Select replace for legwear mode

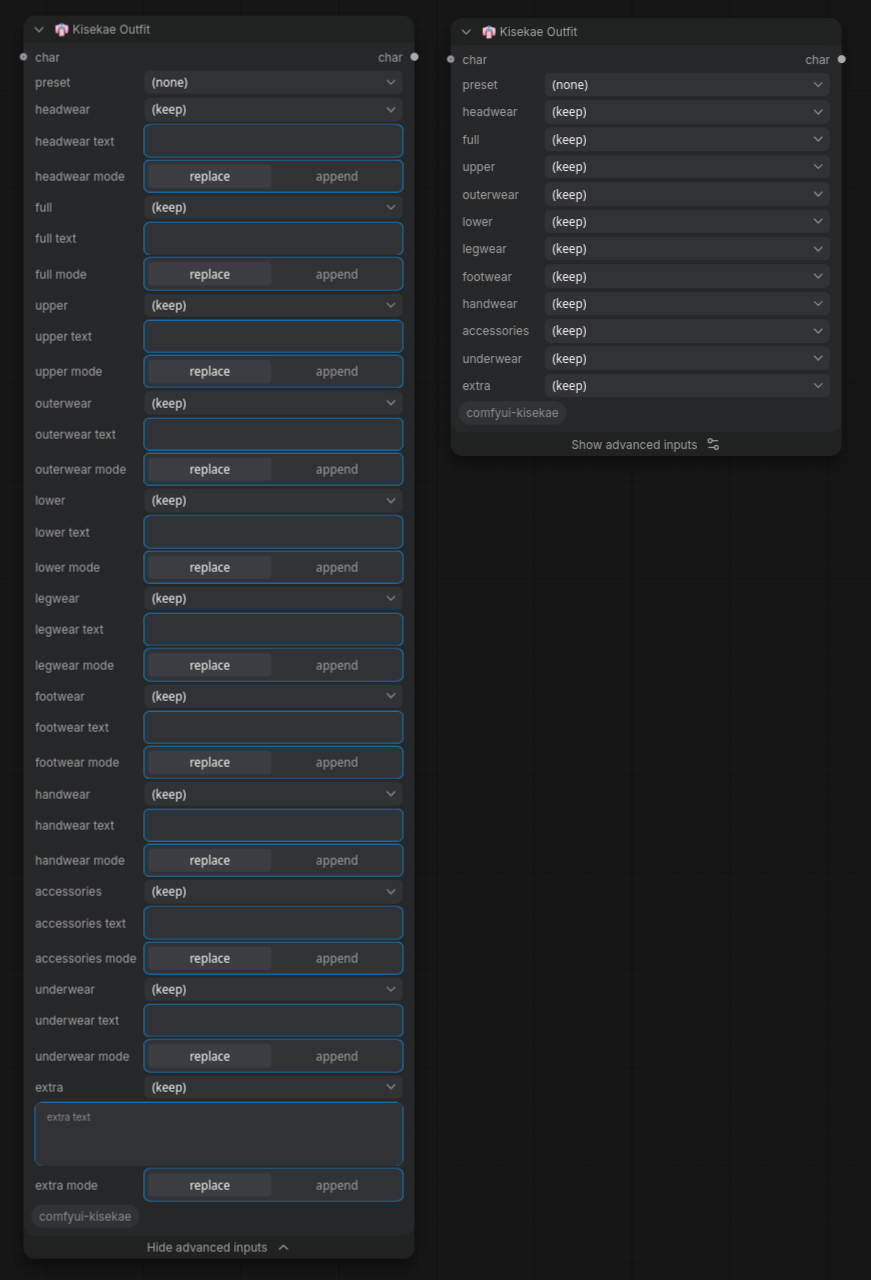point(210,665)
